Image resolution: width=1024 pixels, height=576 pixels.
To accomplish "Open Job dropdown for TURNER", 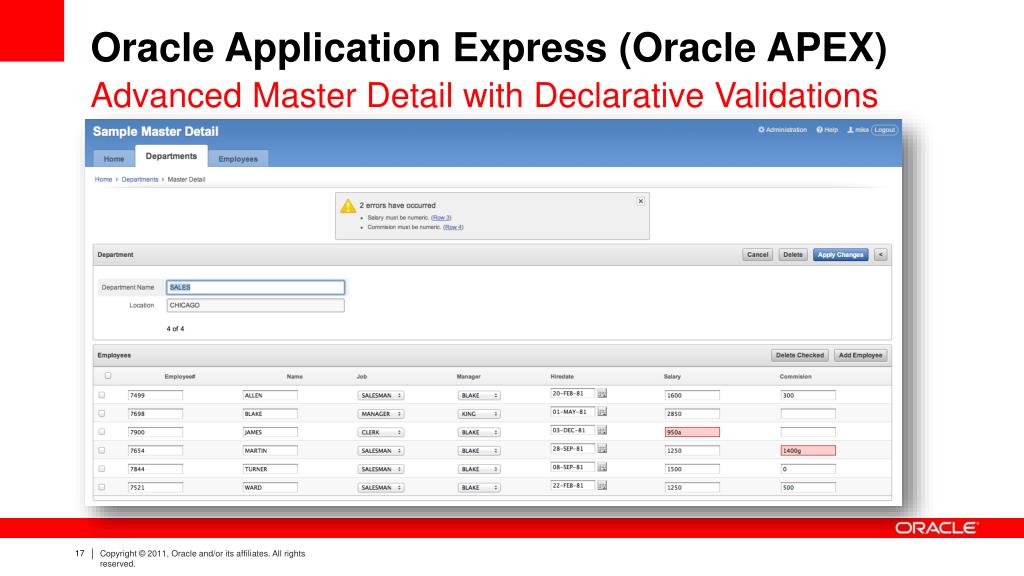I will 381,469.
